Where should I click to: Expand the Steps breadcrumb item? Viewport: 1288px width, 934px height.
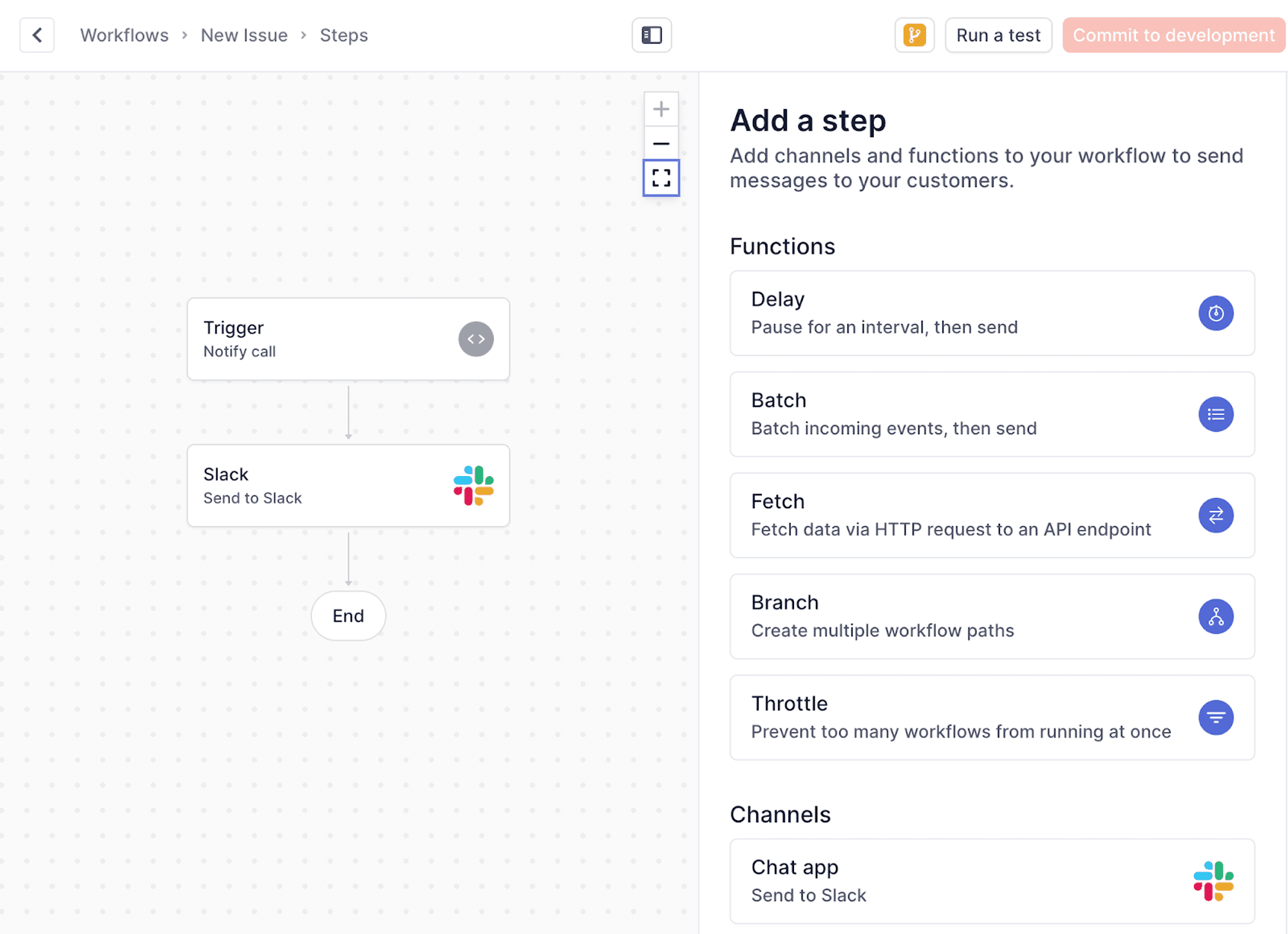click(345, 34)
